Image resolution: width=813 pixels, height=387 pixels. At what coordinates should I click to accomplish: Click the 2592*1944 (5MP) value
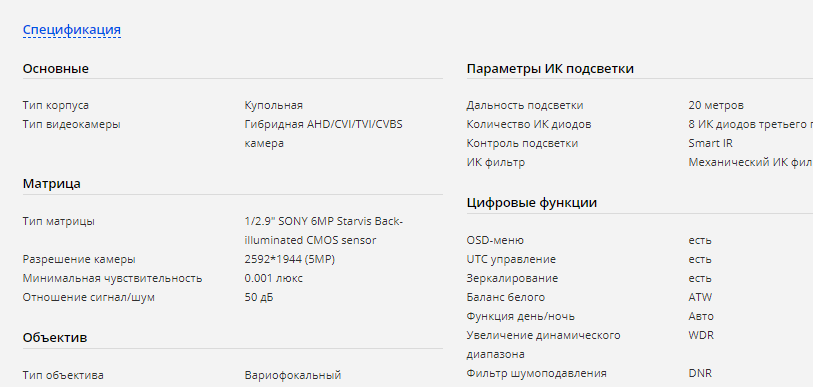click(289, 259)
